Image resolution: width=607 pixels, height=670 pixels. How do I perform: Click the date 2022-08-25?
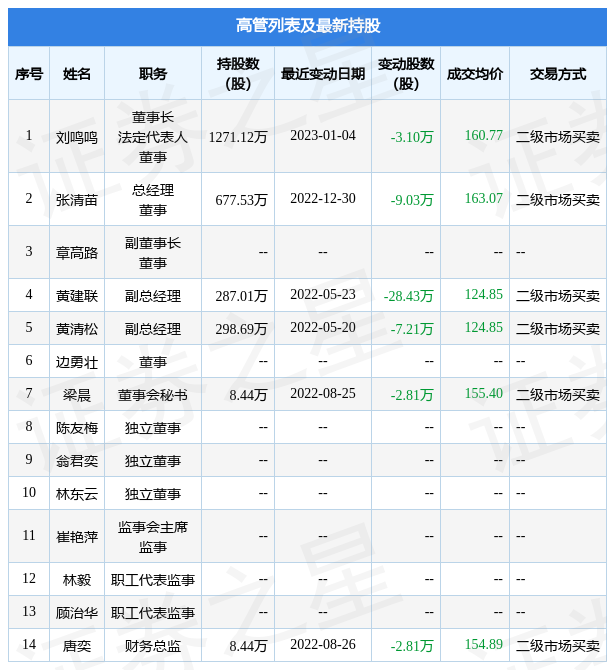click(323, 393)
